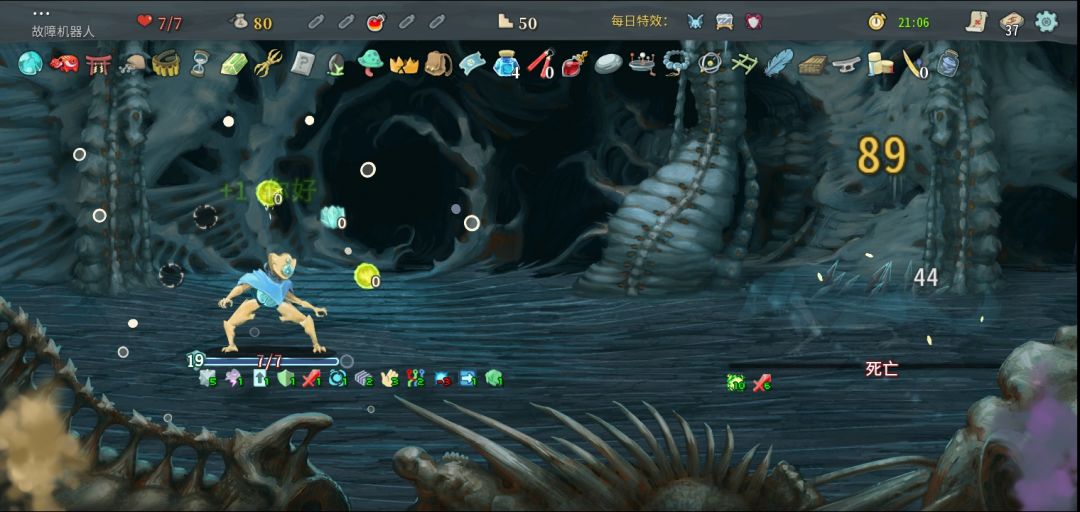The height and width of the screenshot is (512, 1080).
Task: Open the map scroll icon
Action: coord(977,21)
